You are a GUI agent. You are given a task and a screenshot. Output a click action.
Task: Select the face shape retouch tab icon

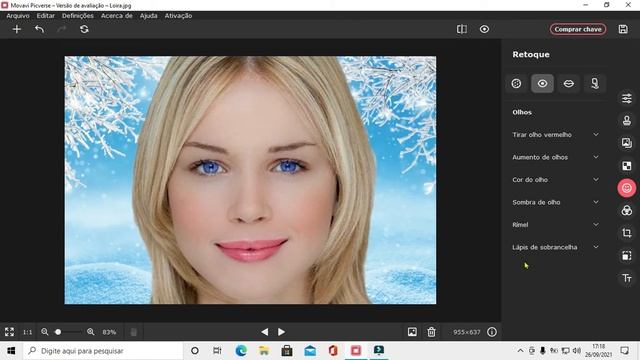click(595, 84)
